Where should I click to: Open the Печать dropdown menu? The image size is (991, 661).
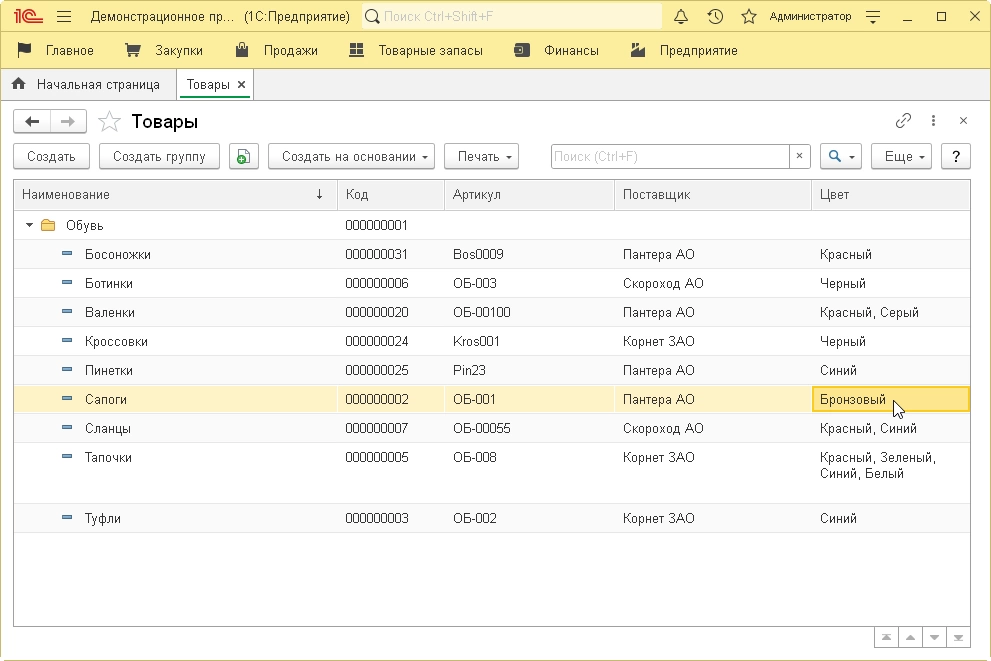[x=481, y=157]
